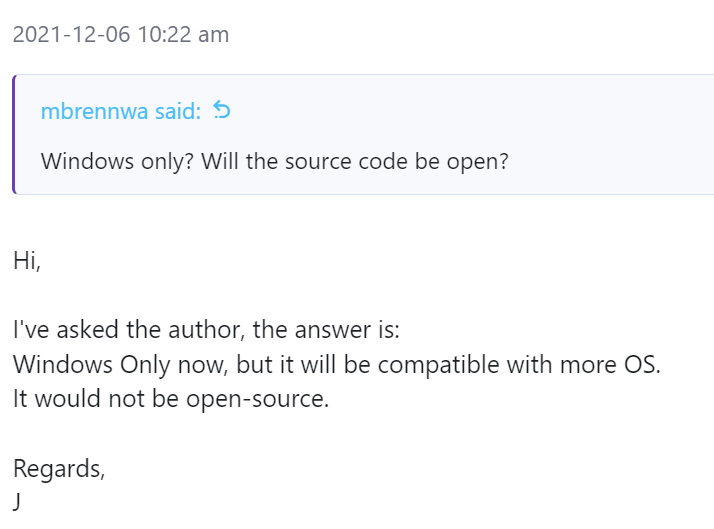Click the 'Hi,' greeting line

click(27, 261)
